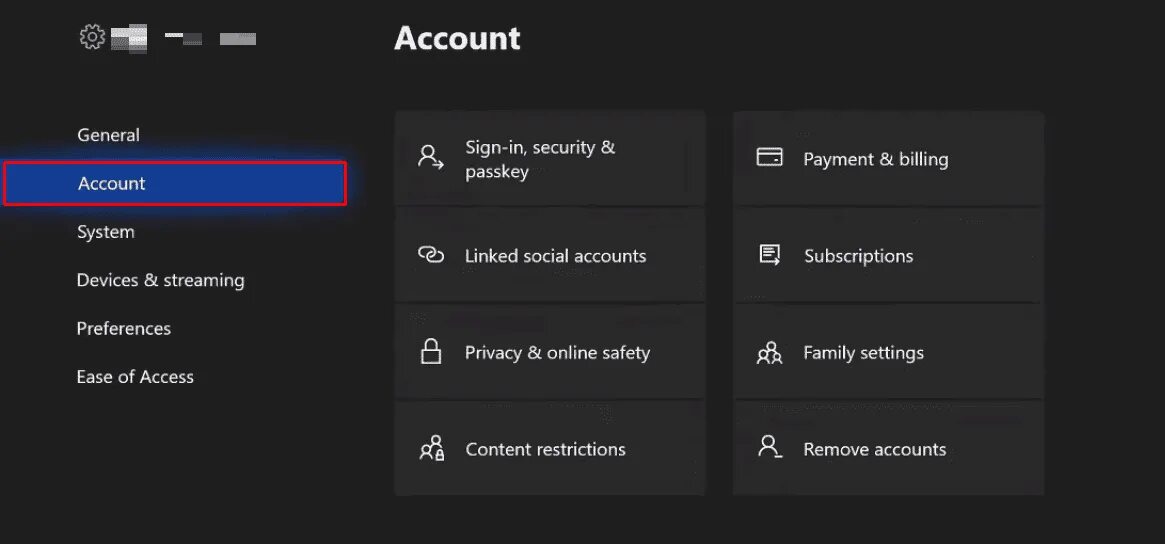This screenshot has width=1165, height=544.
Task: Click the family group icon
Action: click(769, 352)
